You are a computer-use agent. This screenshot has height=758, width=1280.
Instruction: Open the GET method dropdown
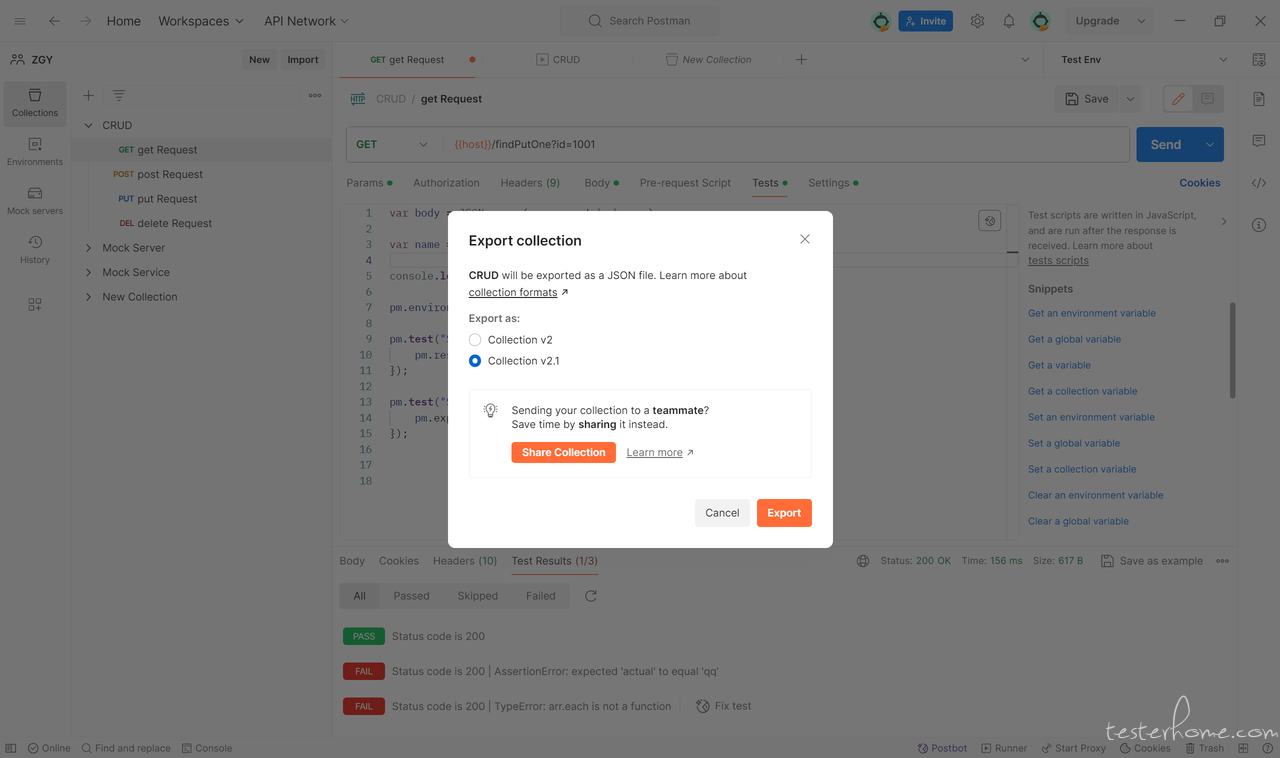click(393, 144)
